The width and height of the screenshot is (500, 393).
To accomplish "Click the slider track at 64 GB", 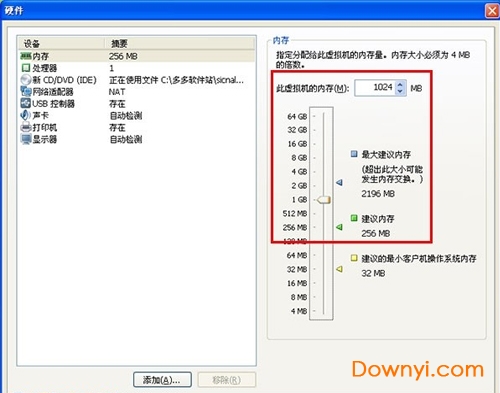I will (323, 116).
